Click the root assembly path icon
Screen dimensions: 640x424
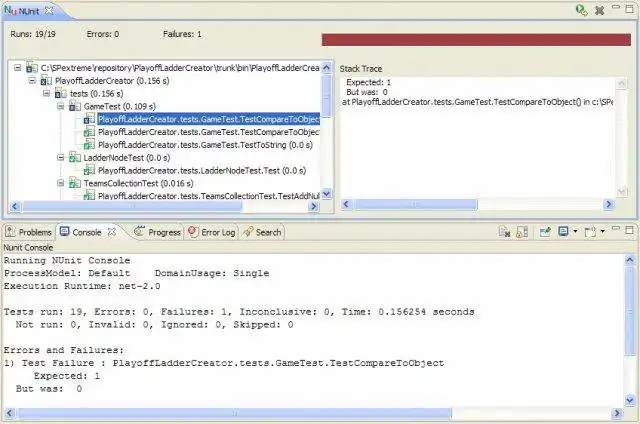click(32, 68)
